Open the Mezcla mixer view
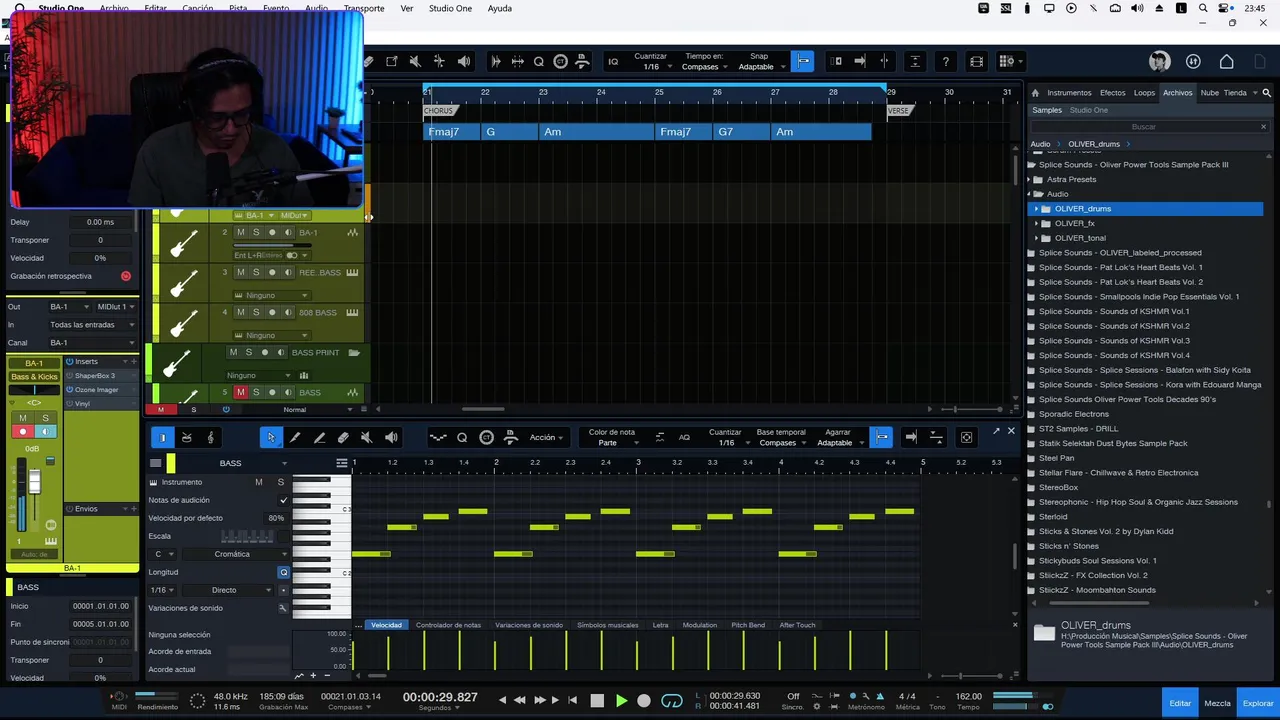This screenshot has width=1280, height=720. point(1217,703)
